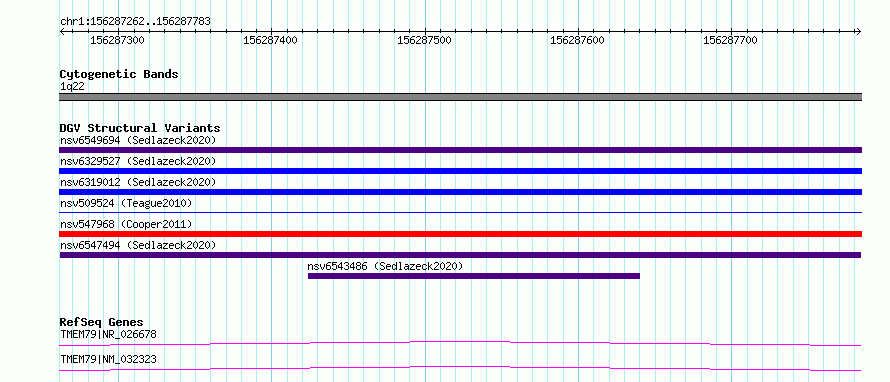Select the red nsv547968 variant bar

pyautogui.click(x=460, y=234)
